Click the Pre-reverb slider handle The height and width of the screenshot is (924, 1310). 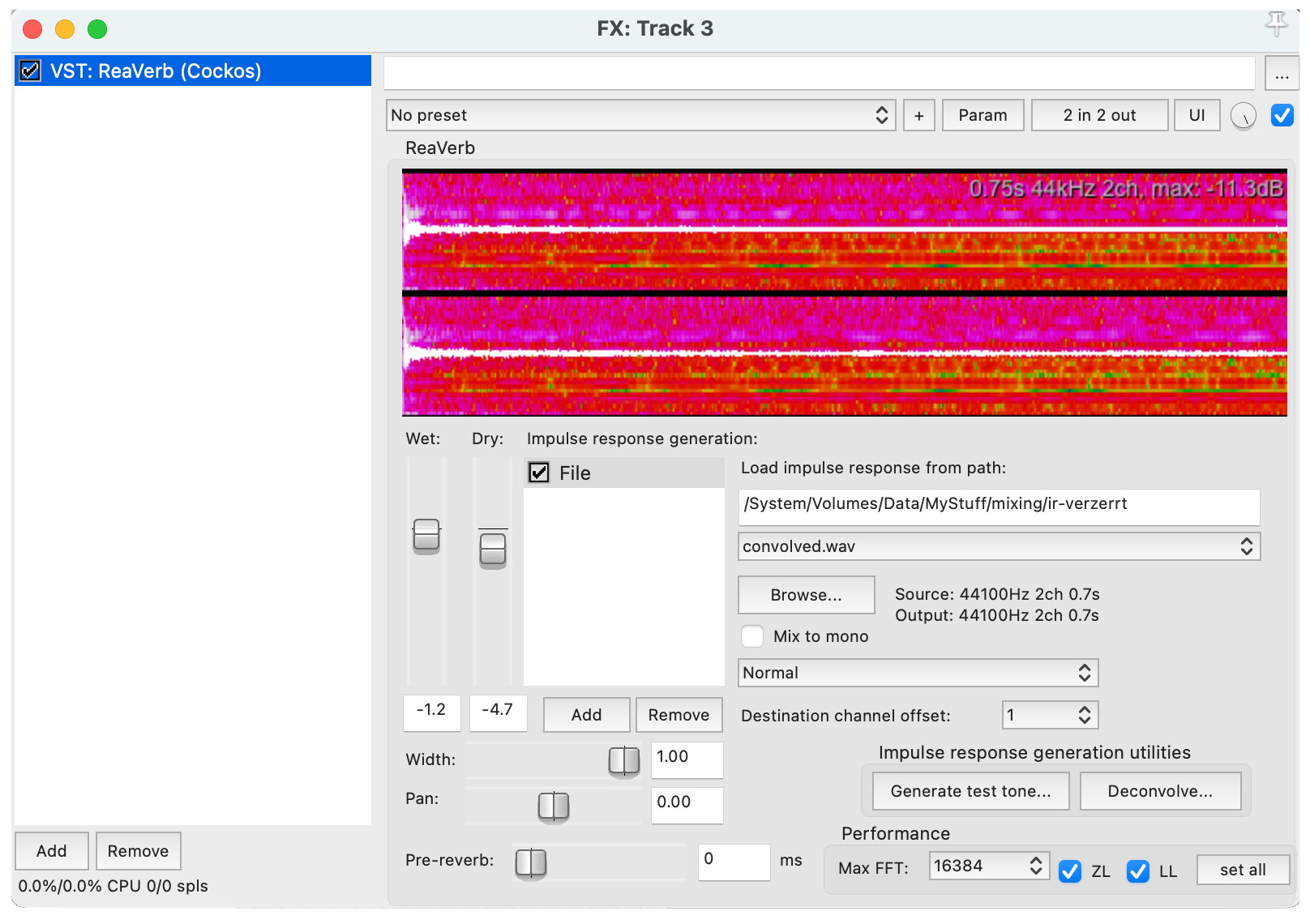coord(531,862)
